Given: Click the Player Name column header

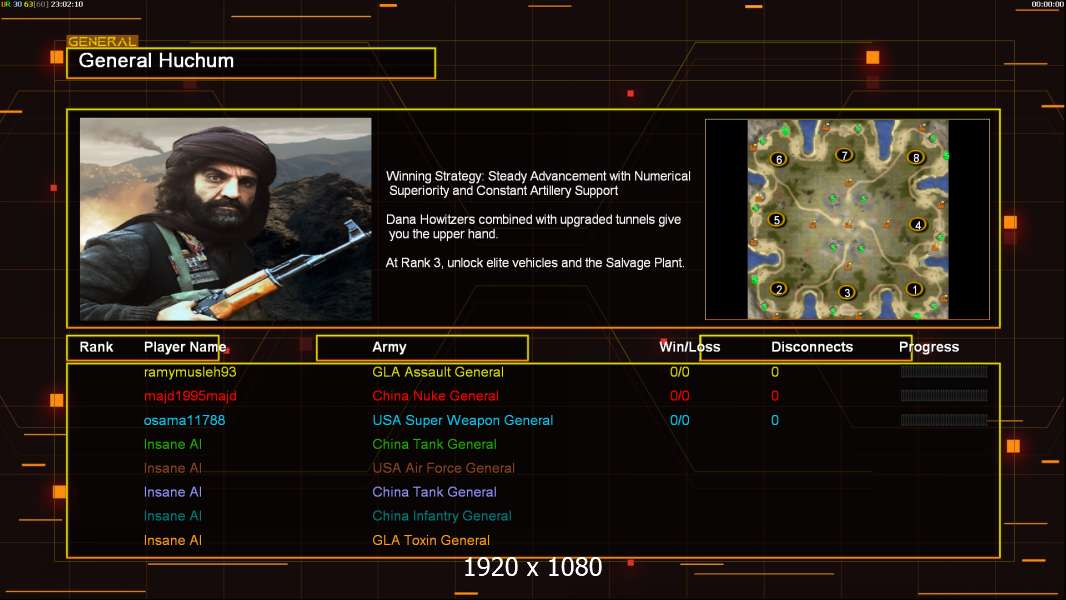Looking at the screenshot, I should coord(185,347).
